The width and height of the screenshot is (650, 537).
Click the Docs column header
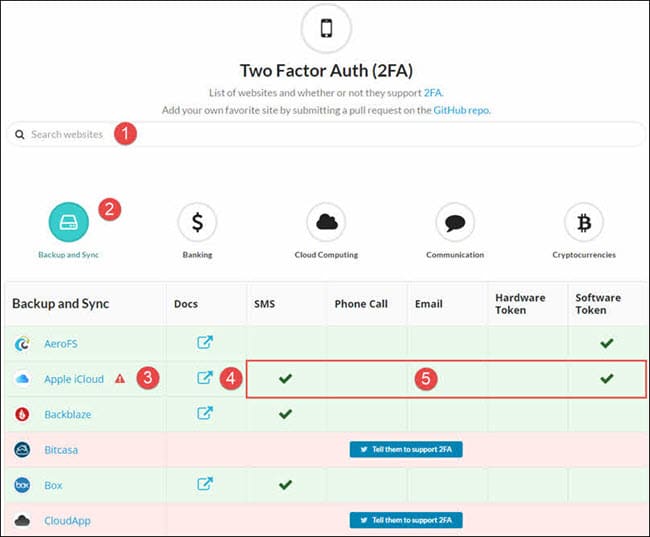coord(186,304)
